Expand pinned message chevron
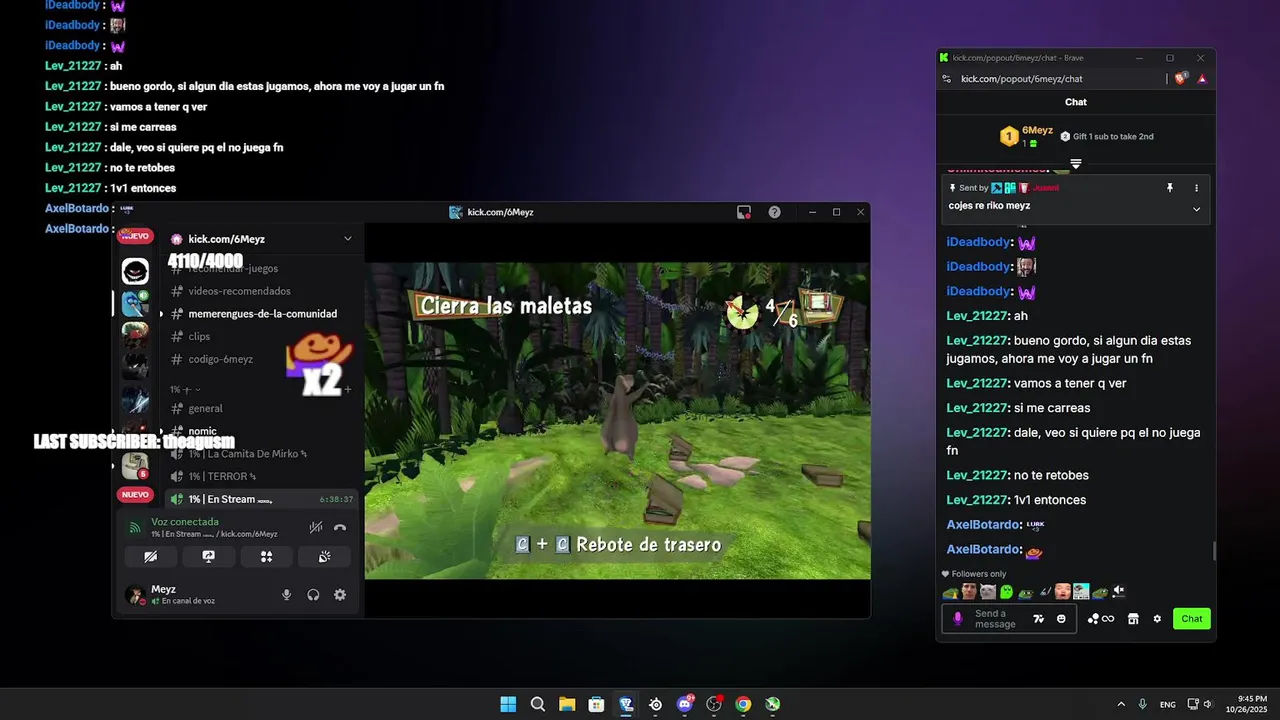The height and width of the screenshot is (720, 1280). (1196, 209)
